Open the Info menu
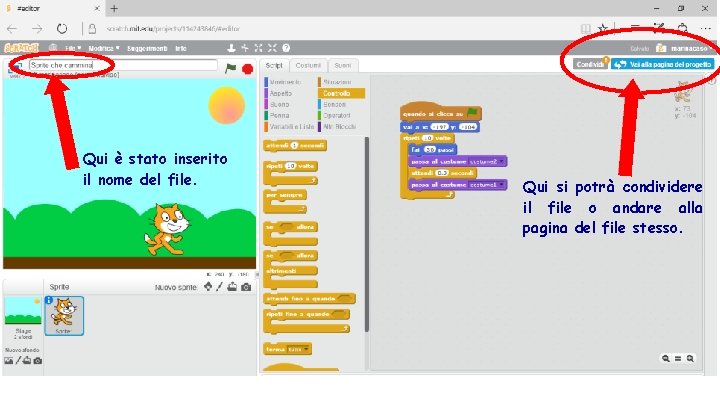The height and width of the screenshot is (405, 720). point(181,48)
